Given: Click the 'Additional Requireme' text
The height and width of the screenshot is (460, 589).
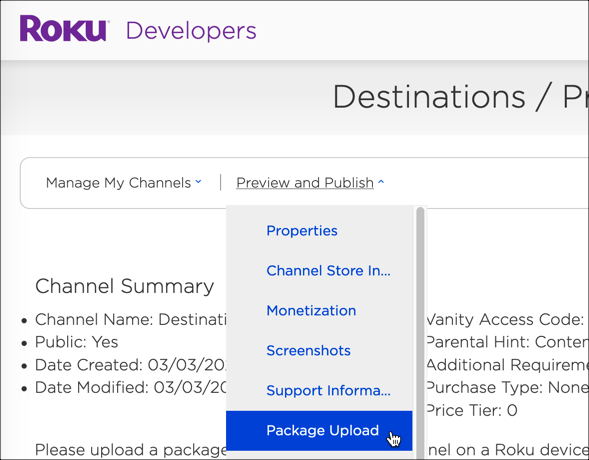Looking at the screenshot, I should [x=507, y=365].
